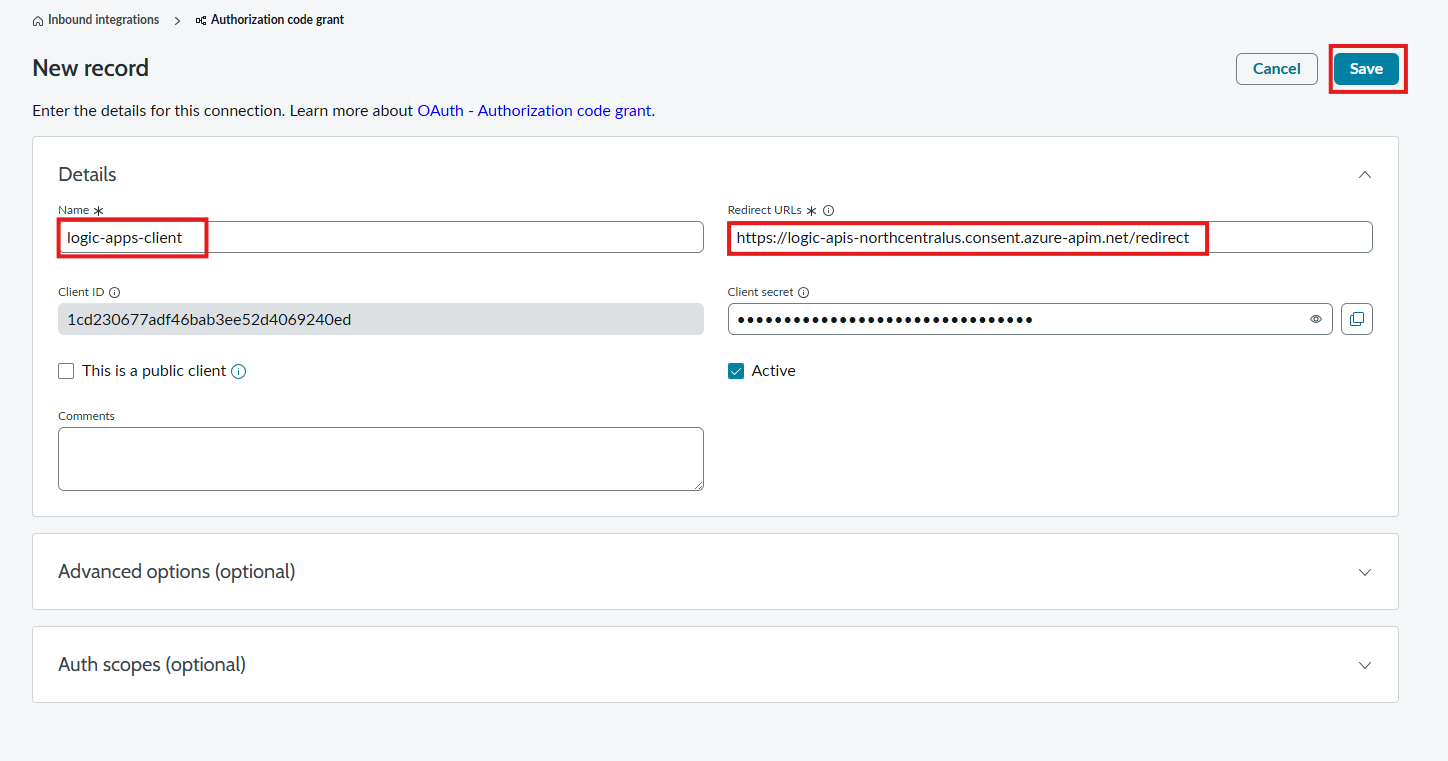The width and height of the screenshot is (1448, 761).
Task: Cancel creating the new record
Action: coord(1276,68)
